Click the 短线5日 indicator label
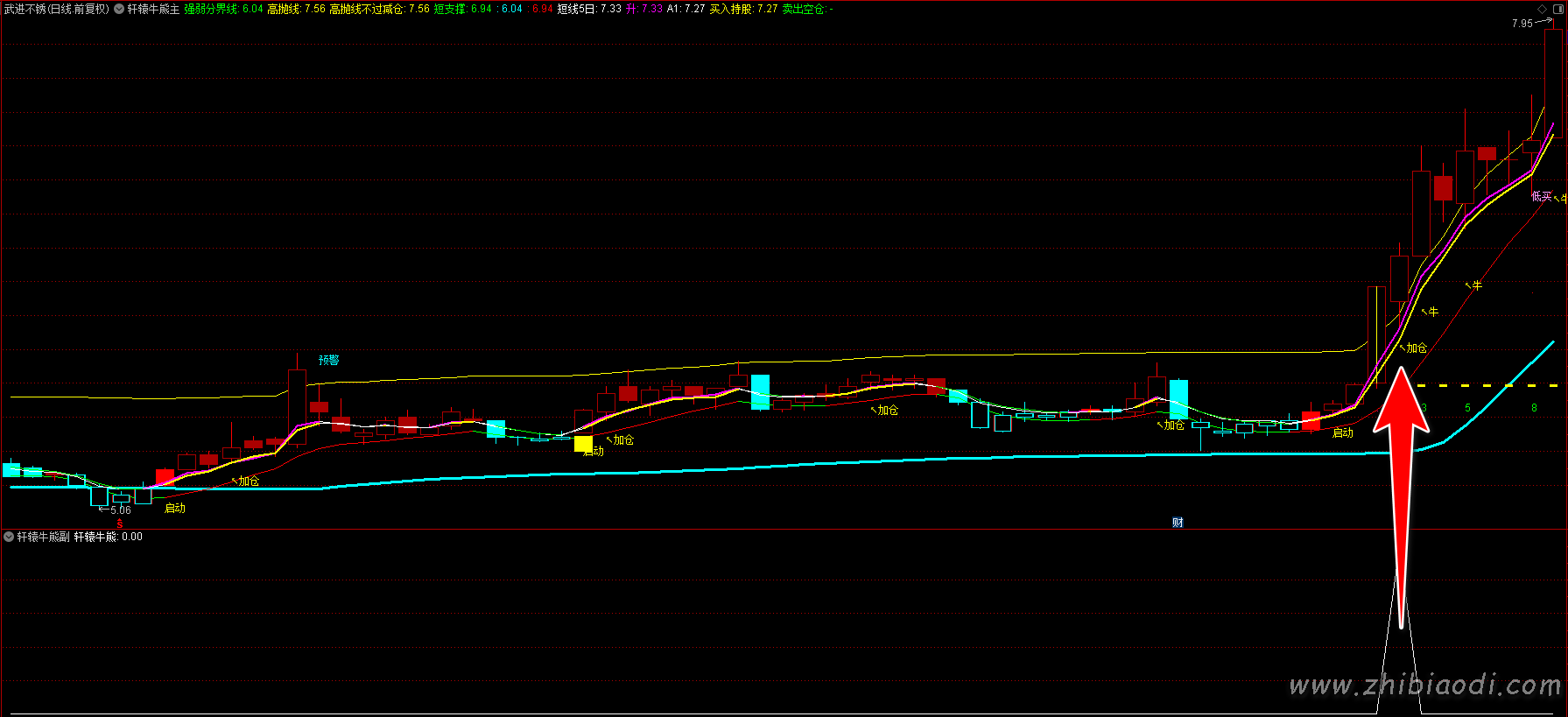Image resolution: width=1568 pixels, height=717 pixels. [577, 9]
